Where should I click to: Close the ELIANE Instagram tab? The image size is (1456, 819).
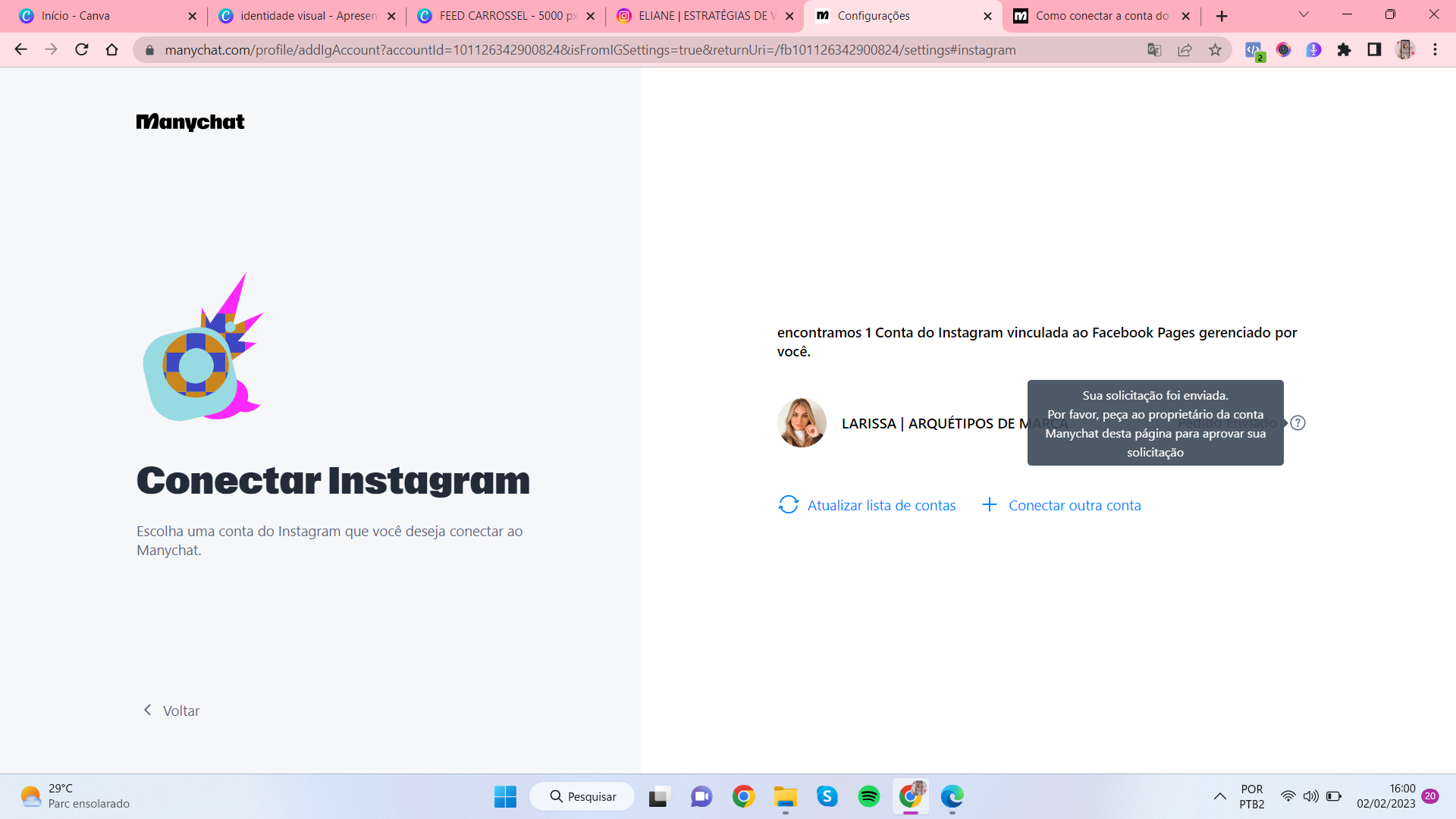[789, 16]
